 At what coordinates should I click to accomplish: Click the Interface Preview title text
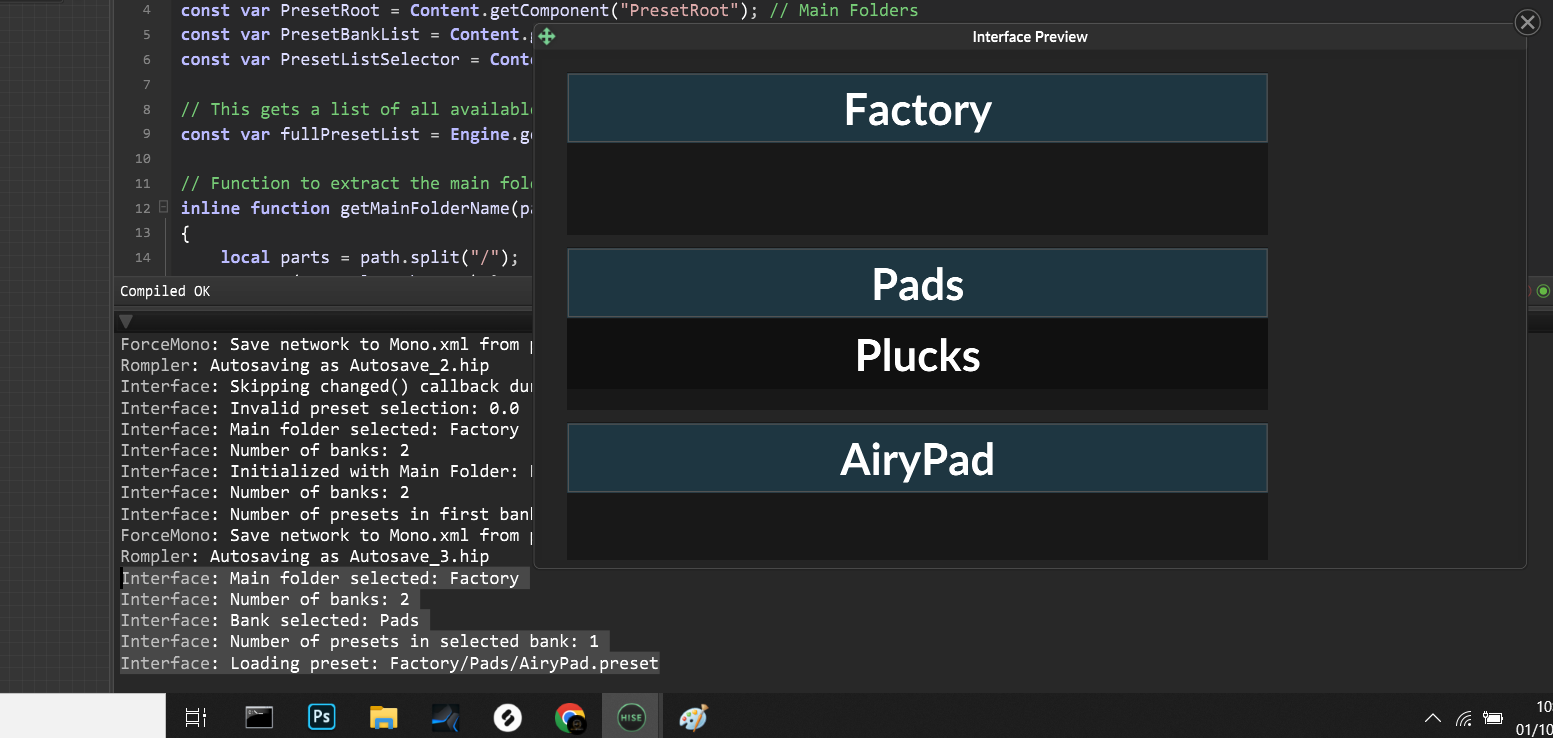pos(1030,37)
